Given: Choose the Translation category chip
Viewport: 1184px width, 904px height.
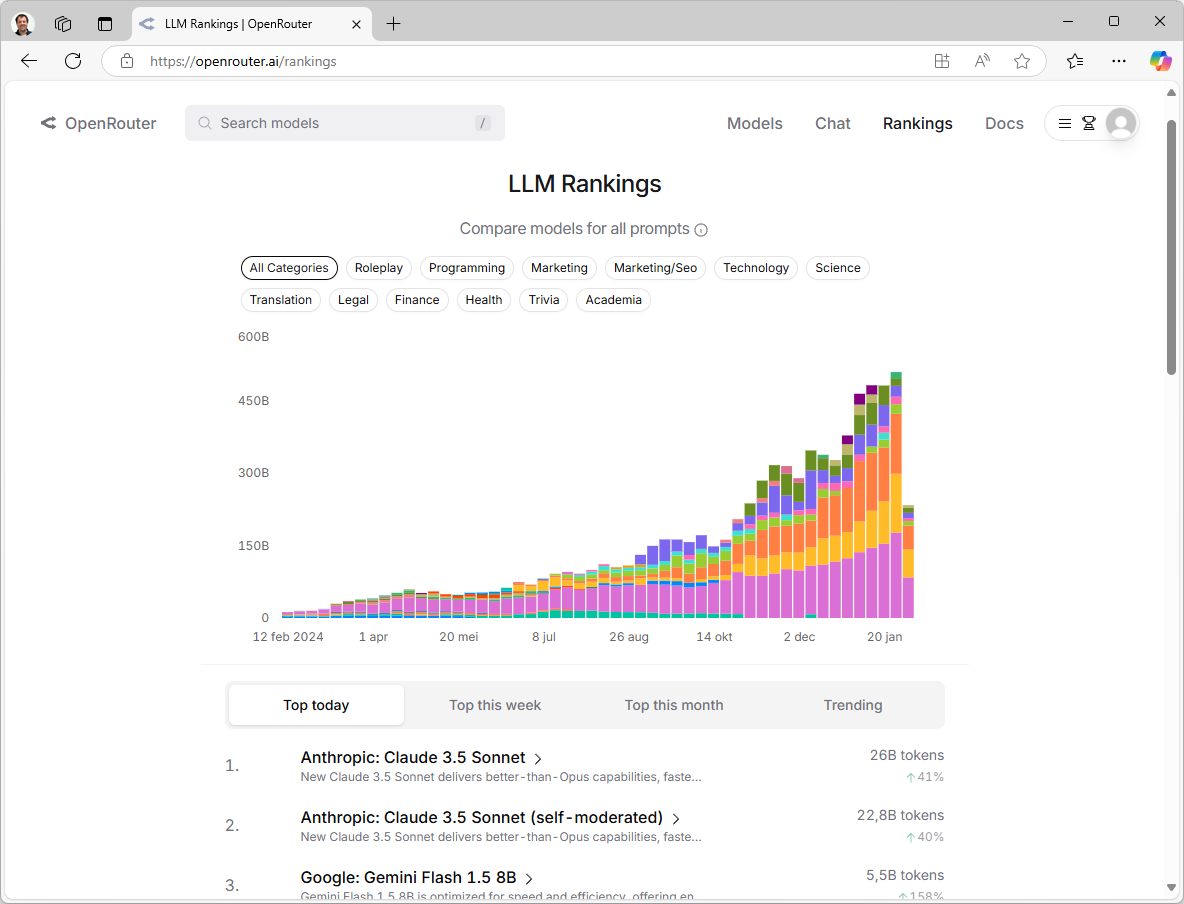Looking at the screenshot, I should pos(281,300).
